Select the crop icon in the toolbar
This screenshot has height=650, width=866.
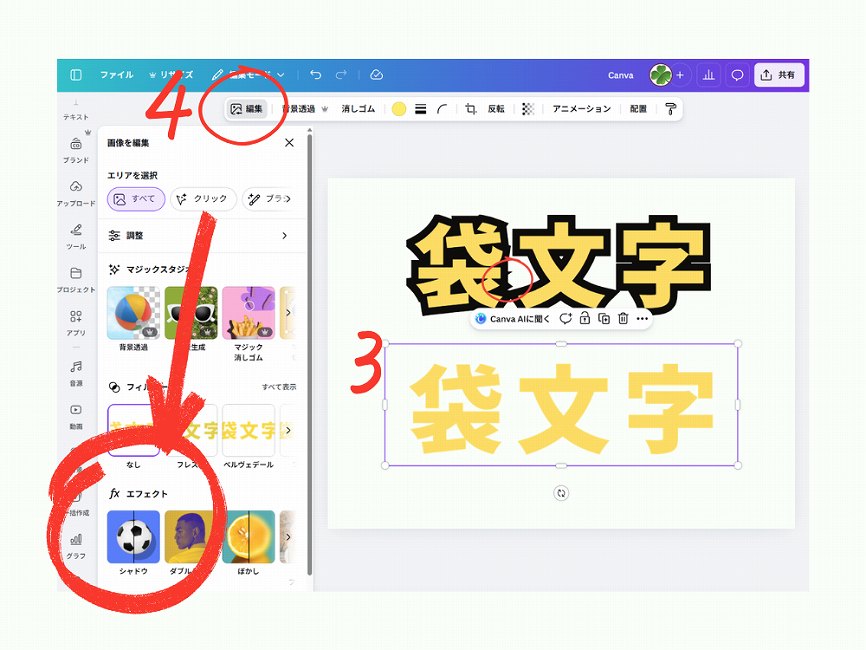tap(470, 109)
